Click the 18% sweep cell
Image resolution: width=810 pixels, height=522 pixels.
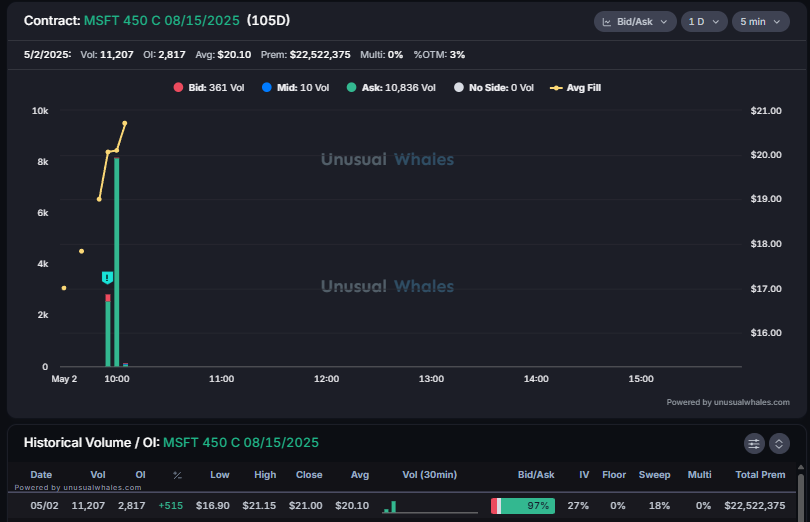click(x=660, y=505)
